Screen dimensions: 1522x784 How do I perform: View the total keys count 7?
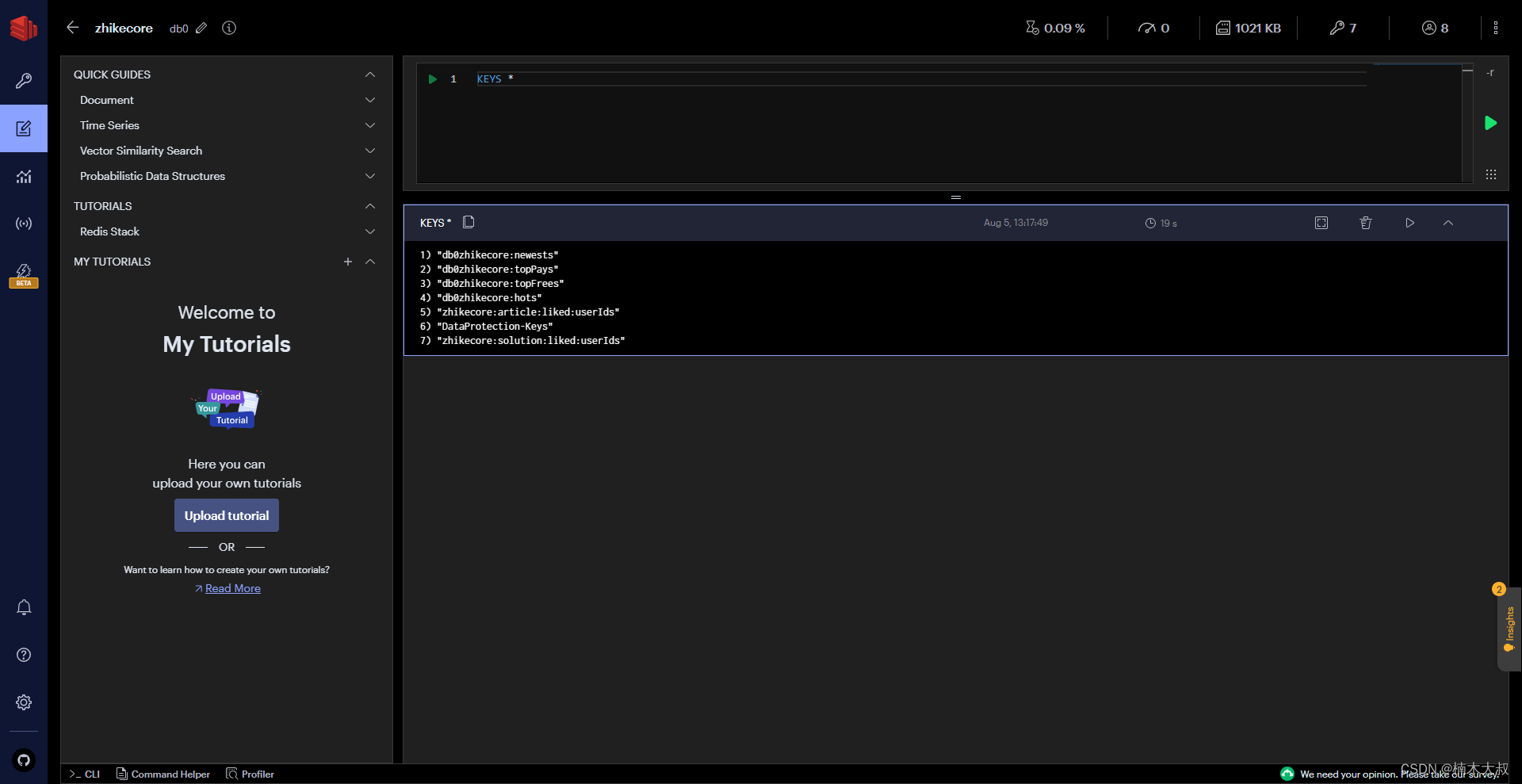pyautogui.click(x=1343, y=28)
